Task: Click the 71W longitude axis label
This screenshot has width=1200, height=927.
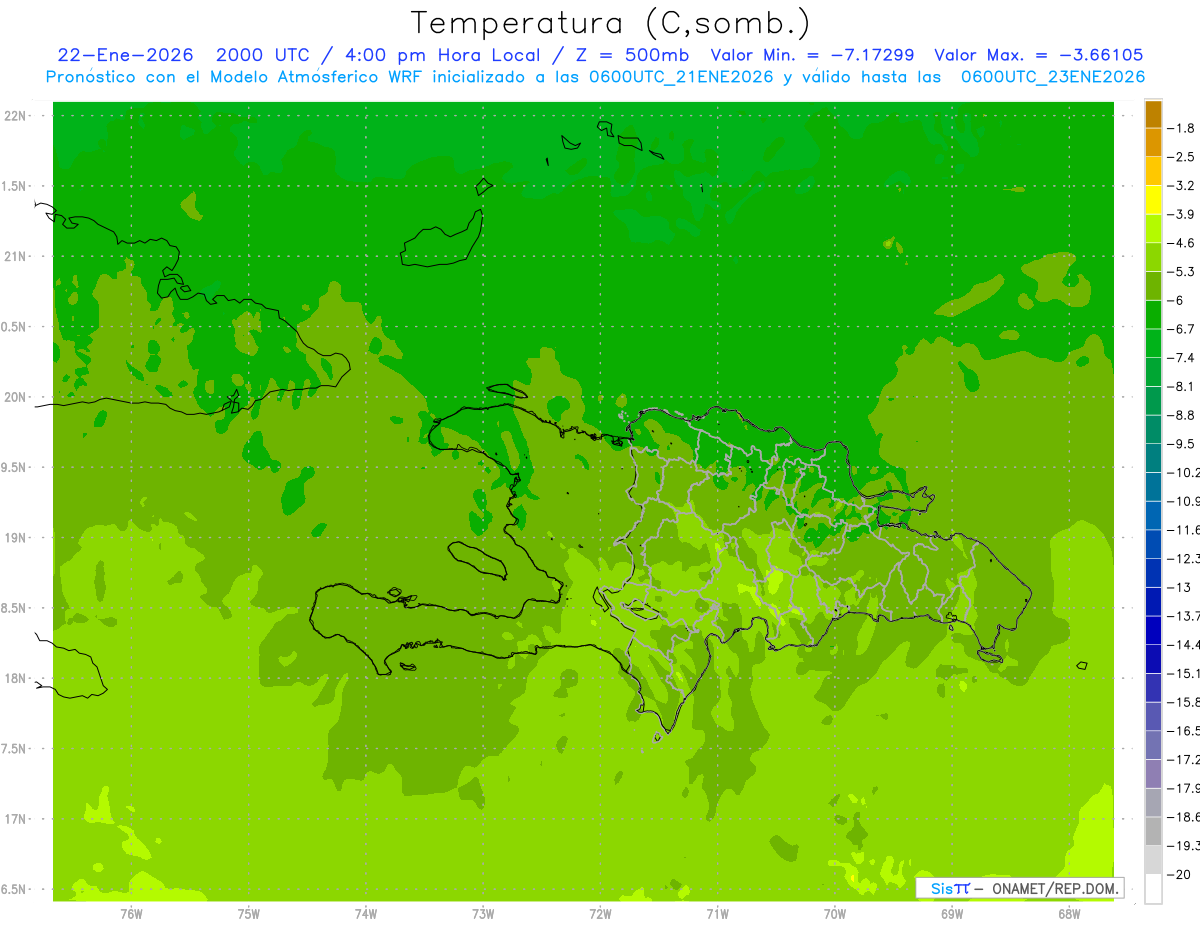Action: pyautogui.click(x=717, y=914)
